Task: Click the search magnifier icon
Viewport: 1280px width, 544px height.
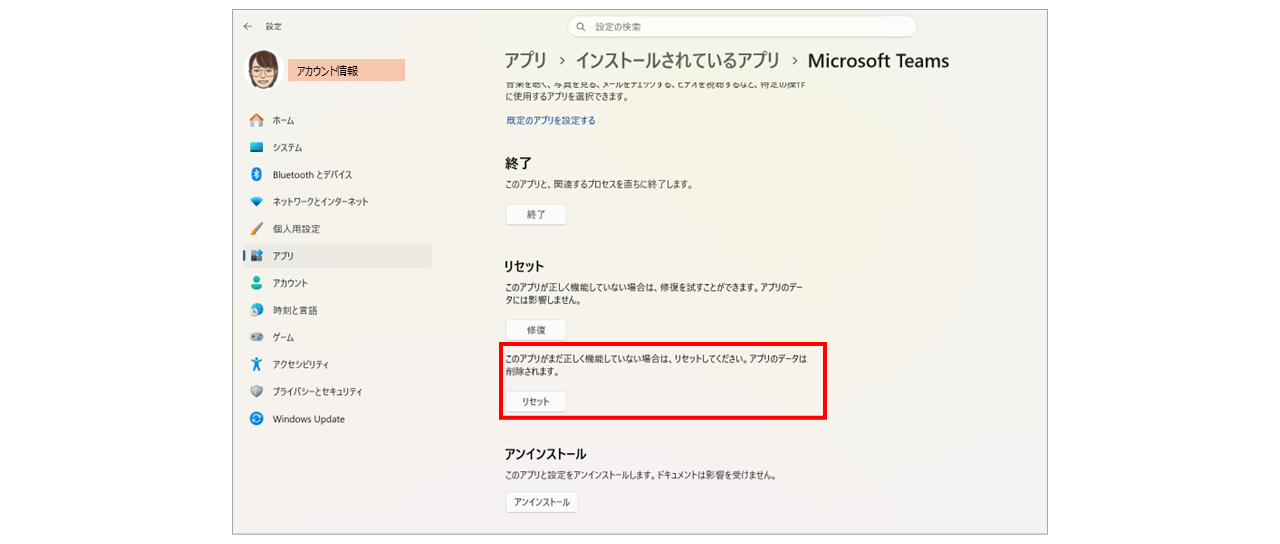Action: 581,26
